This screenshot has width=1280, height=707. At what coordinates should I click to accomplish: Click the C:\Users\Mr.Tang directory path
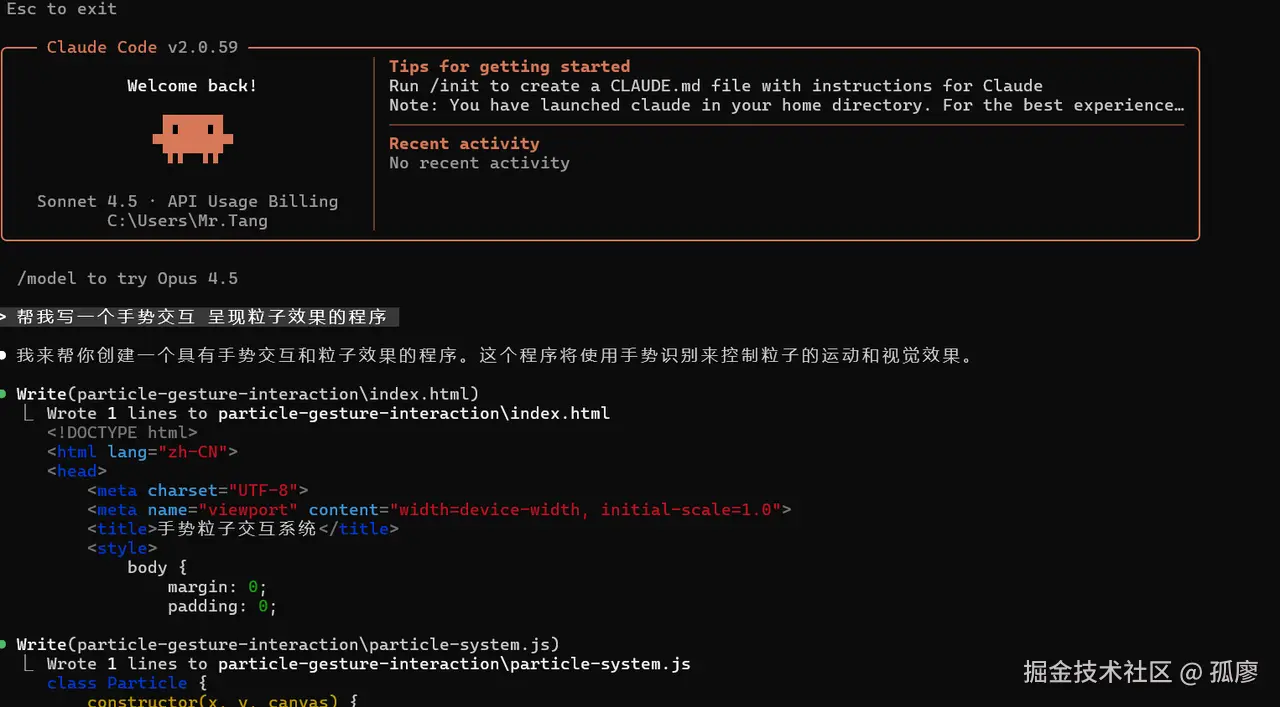point(187,221)
